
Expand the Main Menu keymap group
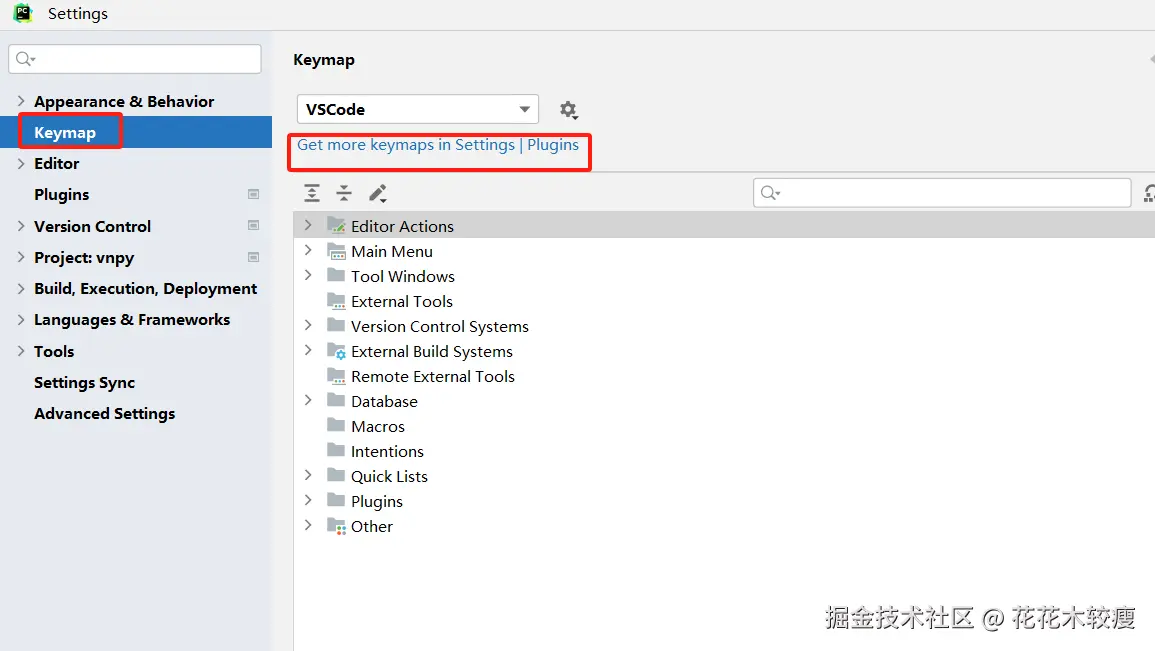click(x=308, y=250)
